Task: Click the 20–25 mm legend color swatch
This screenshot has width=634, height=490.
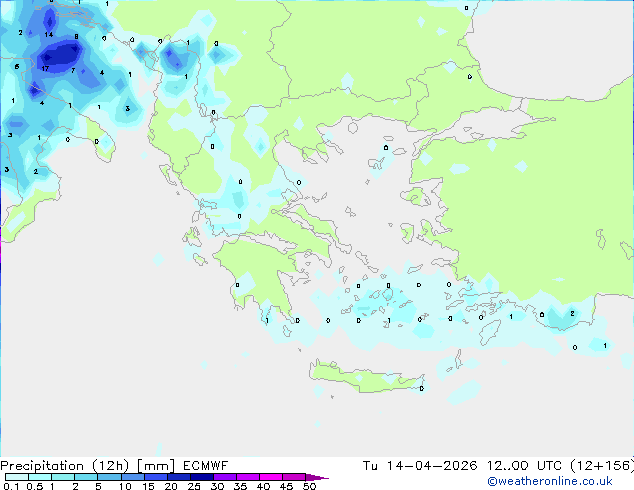Action: click(x=179, y=477)
